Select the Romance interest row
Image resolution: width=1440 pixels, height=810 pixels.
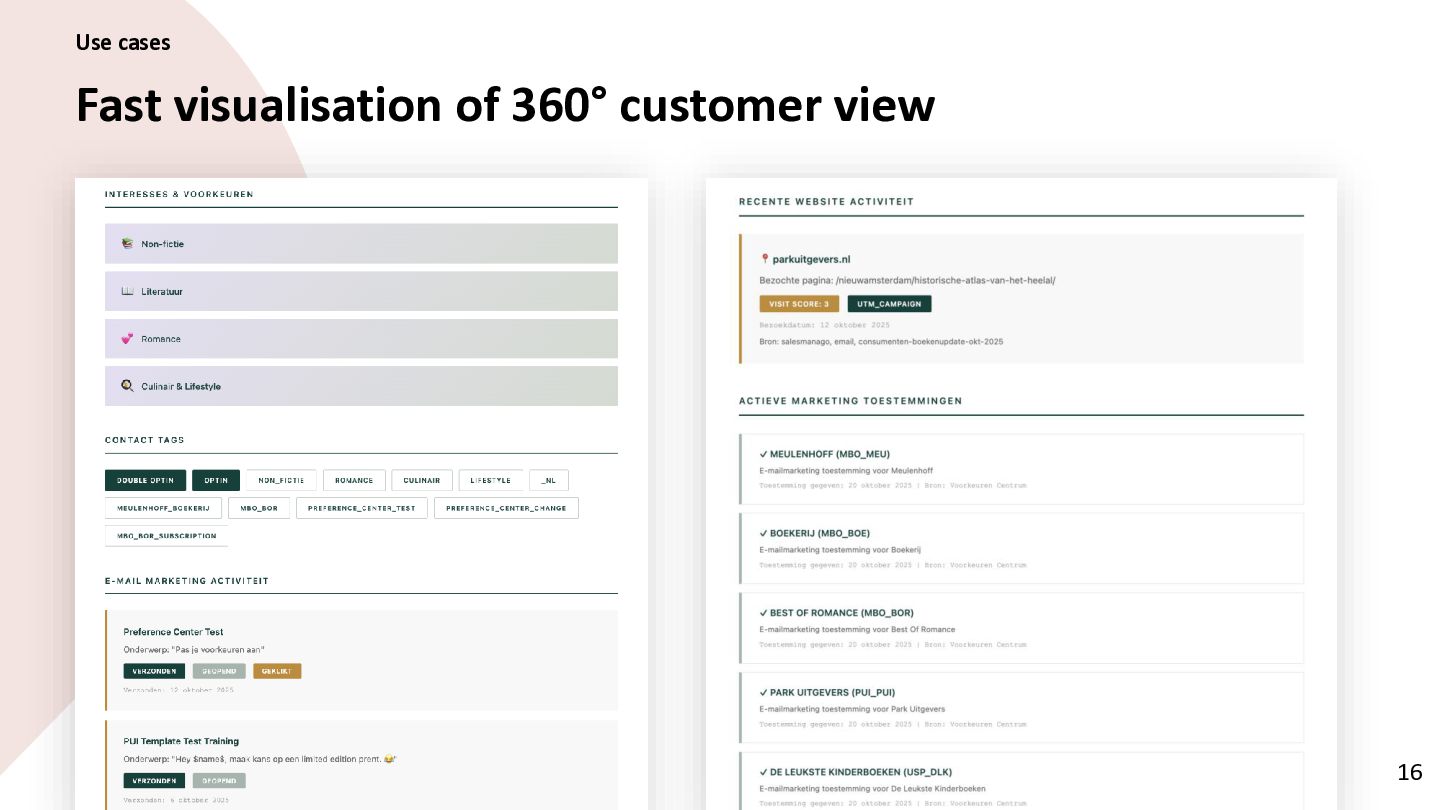361,339
